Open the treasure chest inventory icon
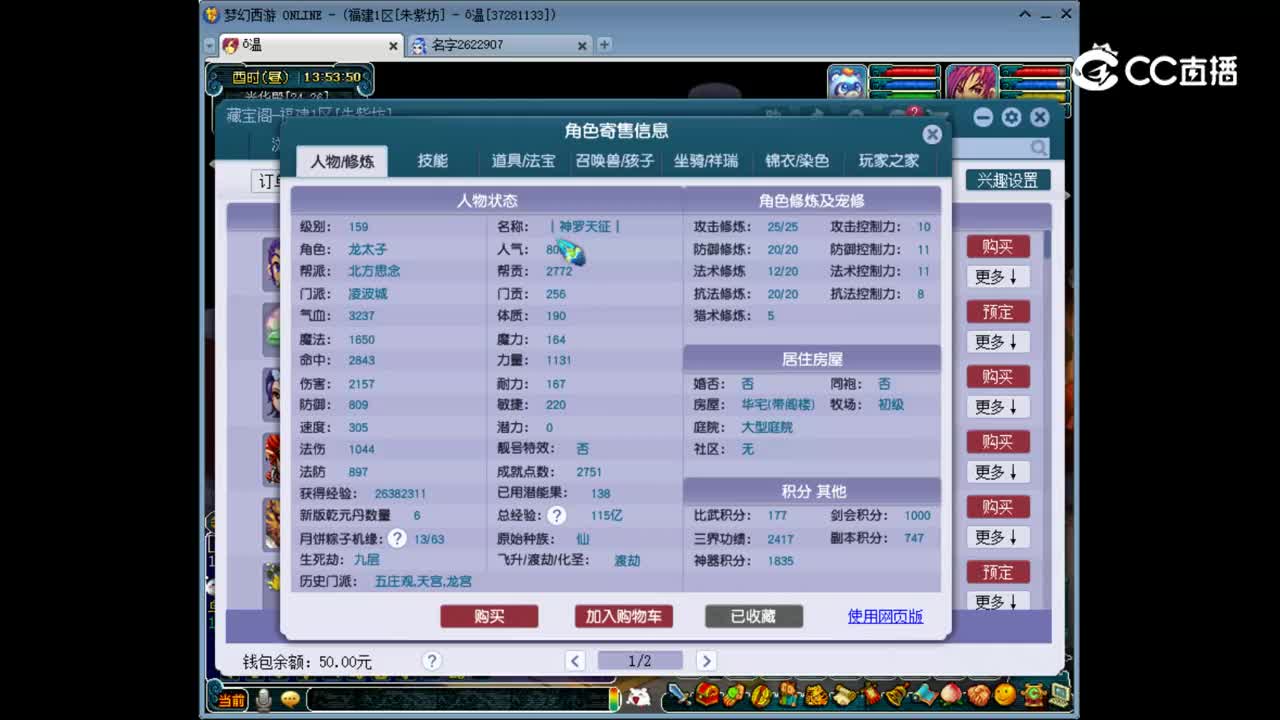 [707, 694]
